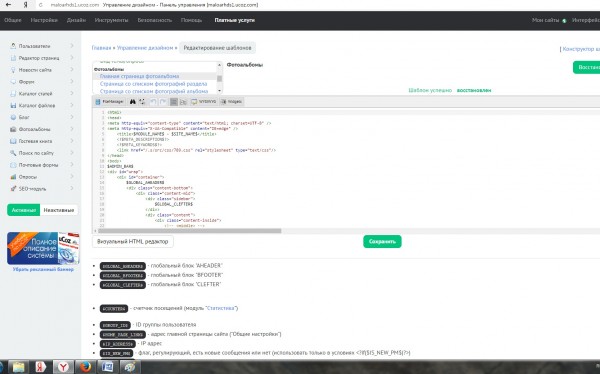Open File Manager in editor toolbar
This screenshot has width=600, height=374.
tap(109, 102)
